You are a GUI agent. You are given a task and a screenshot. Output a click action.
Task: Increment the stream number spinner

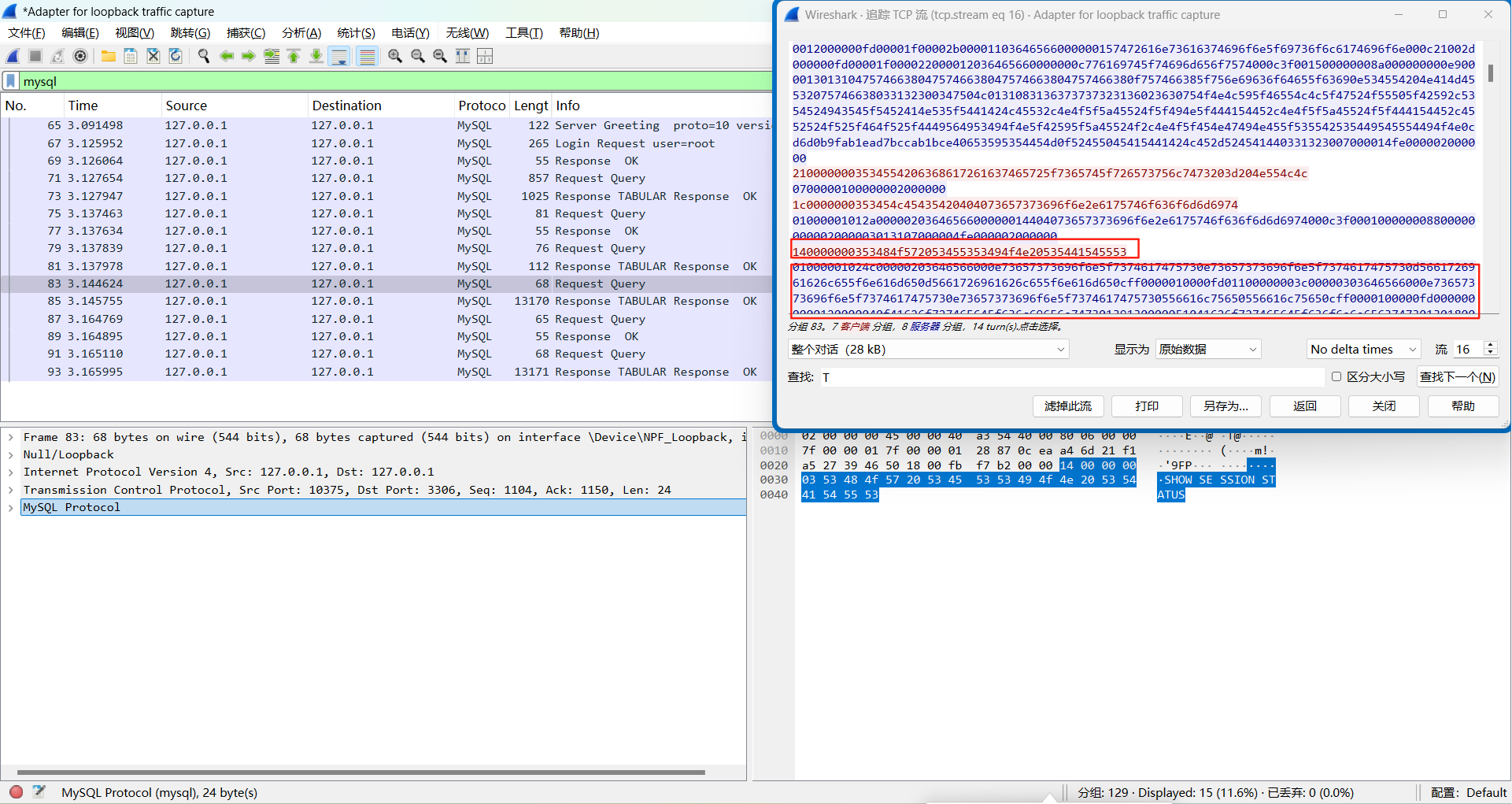tap(1489, 345)
